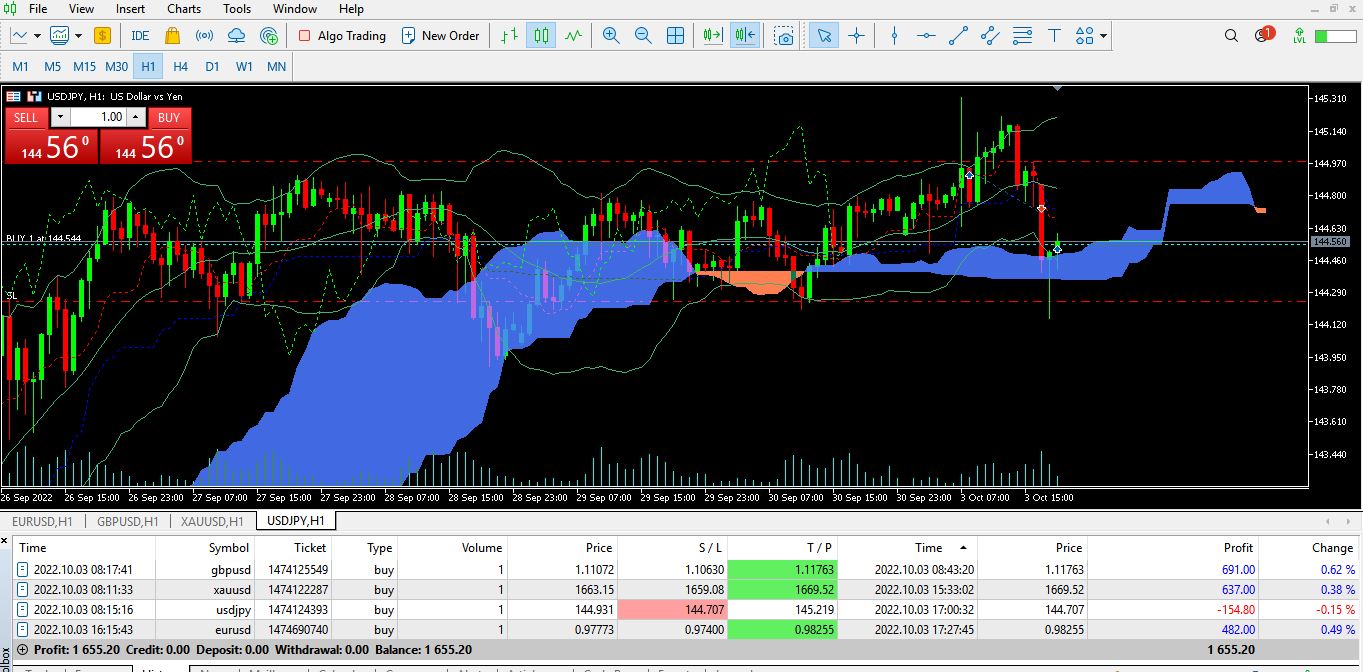
Task: Click the Zoom Out magnifier icon
Action: pyautogui.click(x=643, y=36)
